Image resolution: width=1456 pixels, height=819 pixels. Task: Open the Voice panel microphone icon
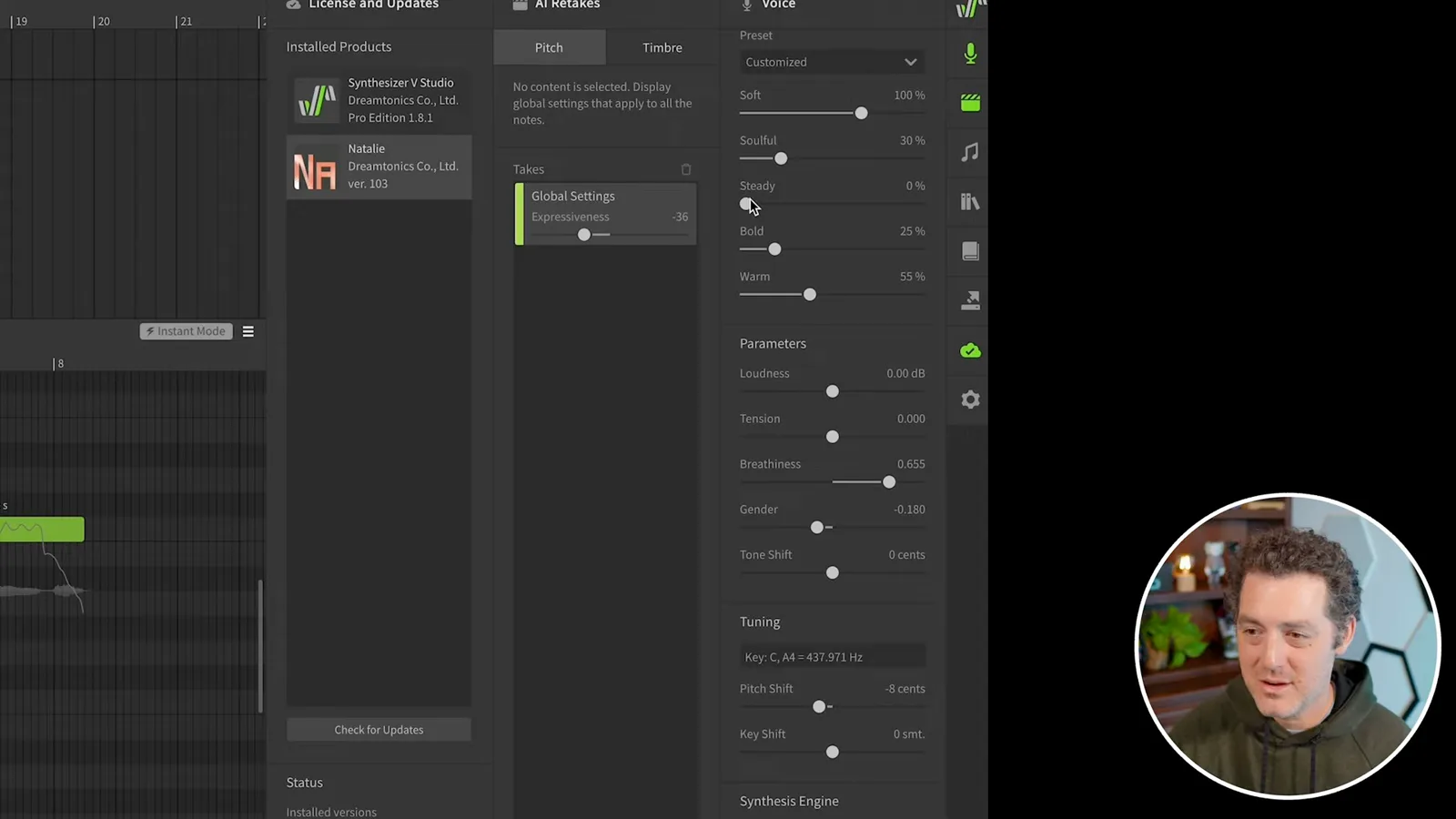point(970,54)
